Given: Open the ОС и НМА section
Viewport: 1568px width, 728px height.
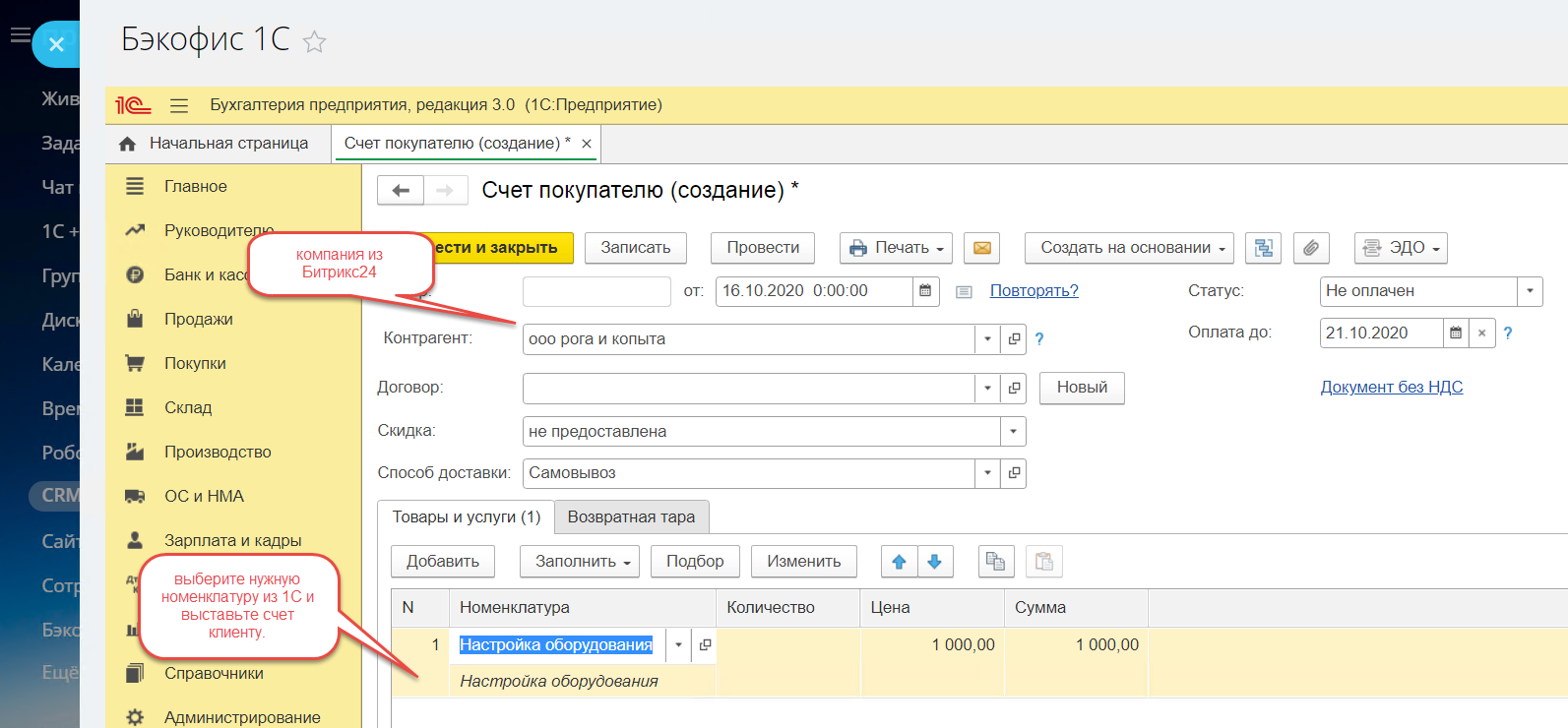Looking at the screenshot, I should pyautogui.click(x=204, y=497).
